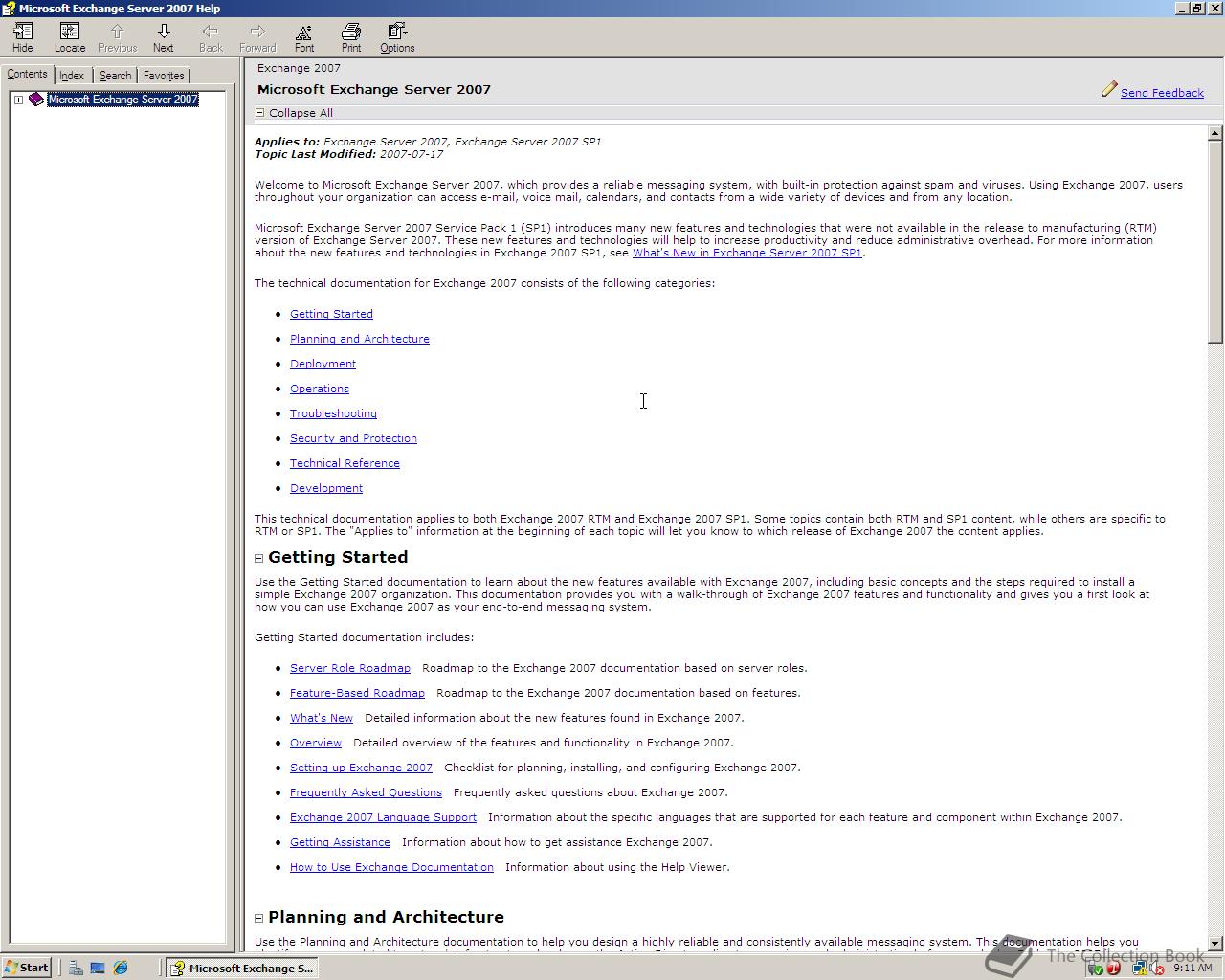Viewport: 1225px width, 980px height.
Task: Click the vertical scrollbar thumb
Action: [x=1215, y=241]
